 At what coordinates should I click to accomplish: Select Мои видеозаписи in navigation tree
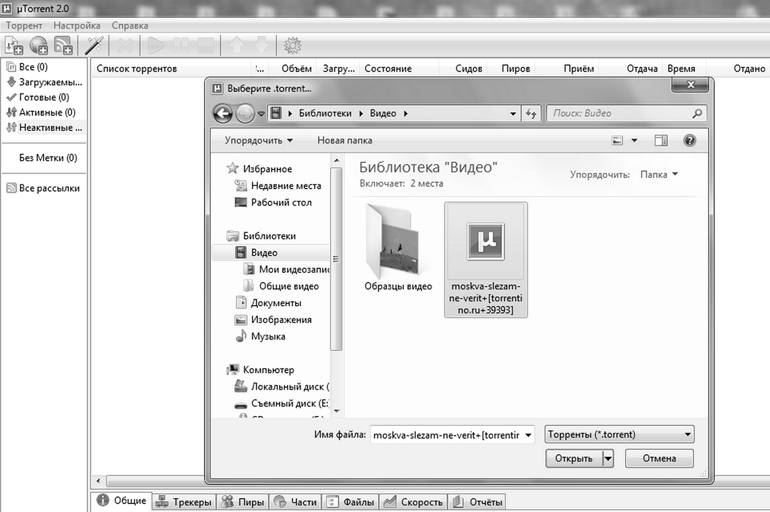287,269
